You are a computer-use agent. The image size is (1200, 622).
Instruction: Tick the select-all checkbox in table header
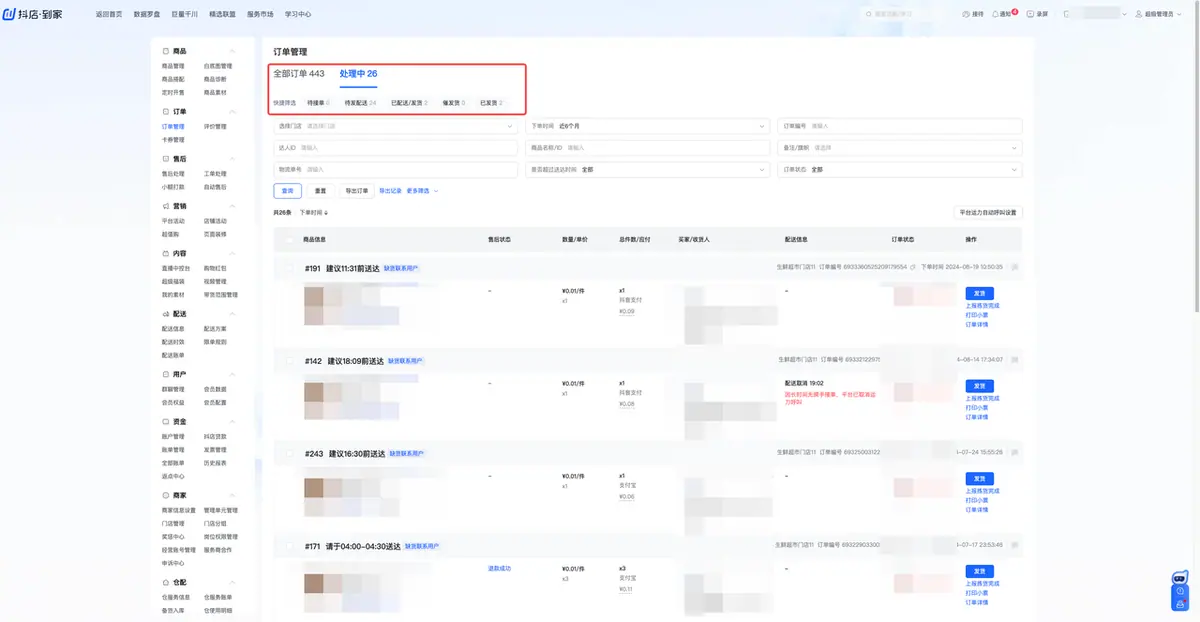click(x=291, y=240)
